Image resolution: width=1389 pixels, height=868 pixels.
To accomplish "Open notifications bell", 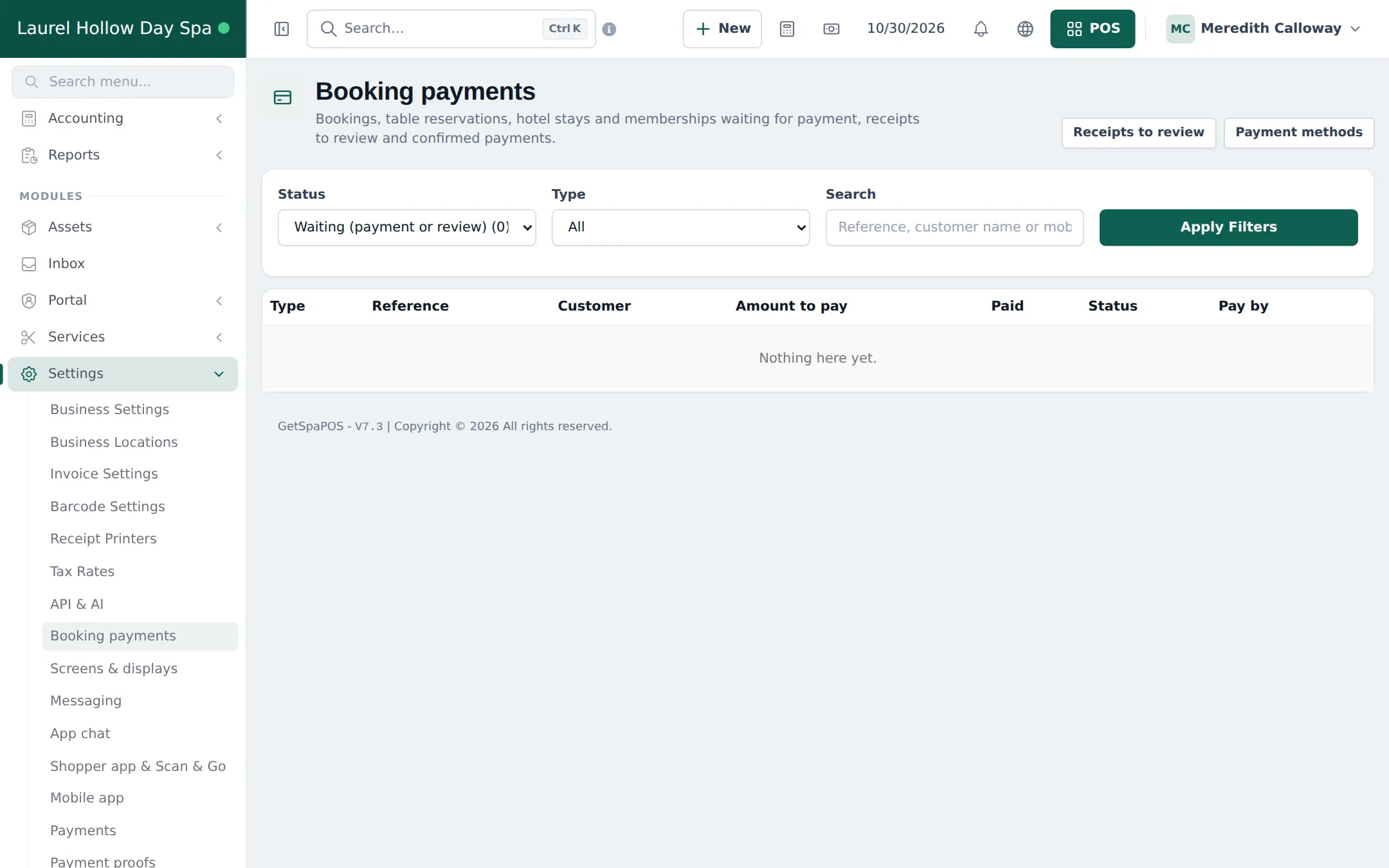I will tap(981, 29).
